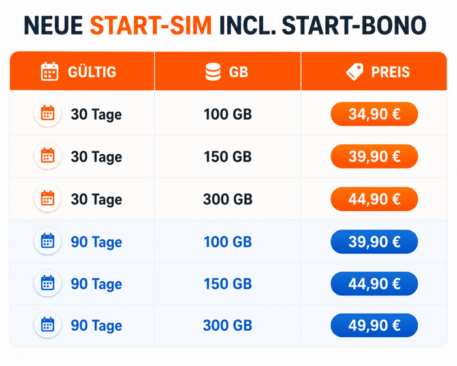Choose the blue 39,90 € price pill
Image resolution: width=457 pixels, height=366 pixels.
(374, 242)
